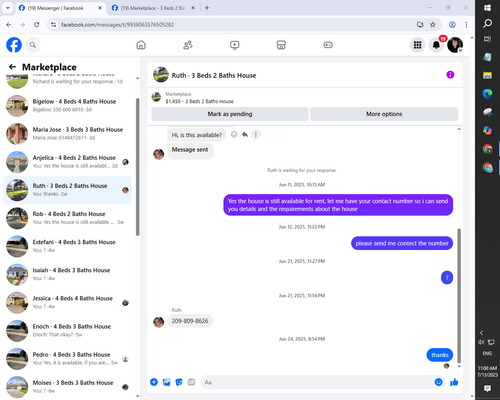Image resolution: width=500 pixels, height=400 pixels.
Task: Send a thumbs-up like
Action: click(454, 382)
